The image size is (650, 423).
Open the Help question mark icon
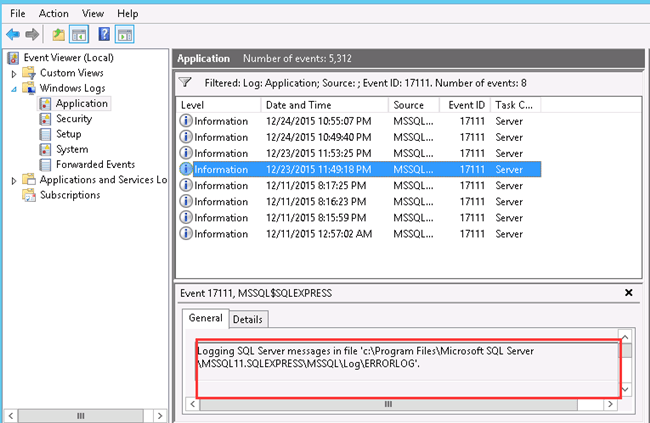click(104, 34)
